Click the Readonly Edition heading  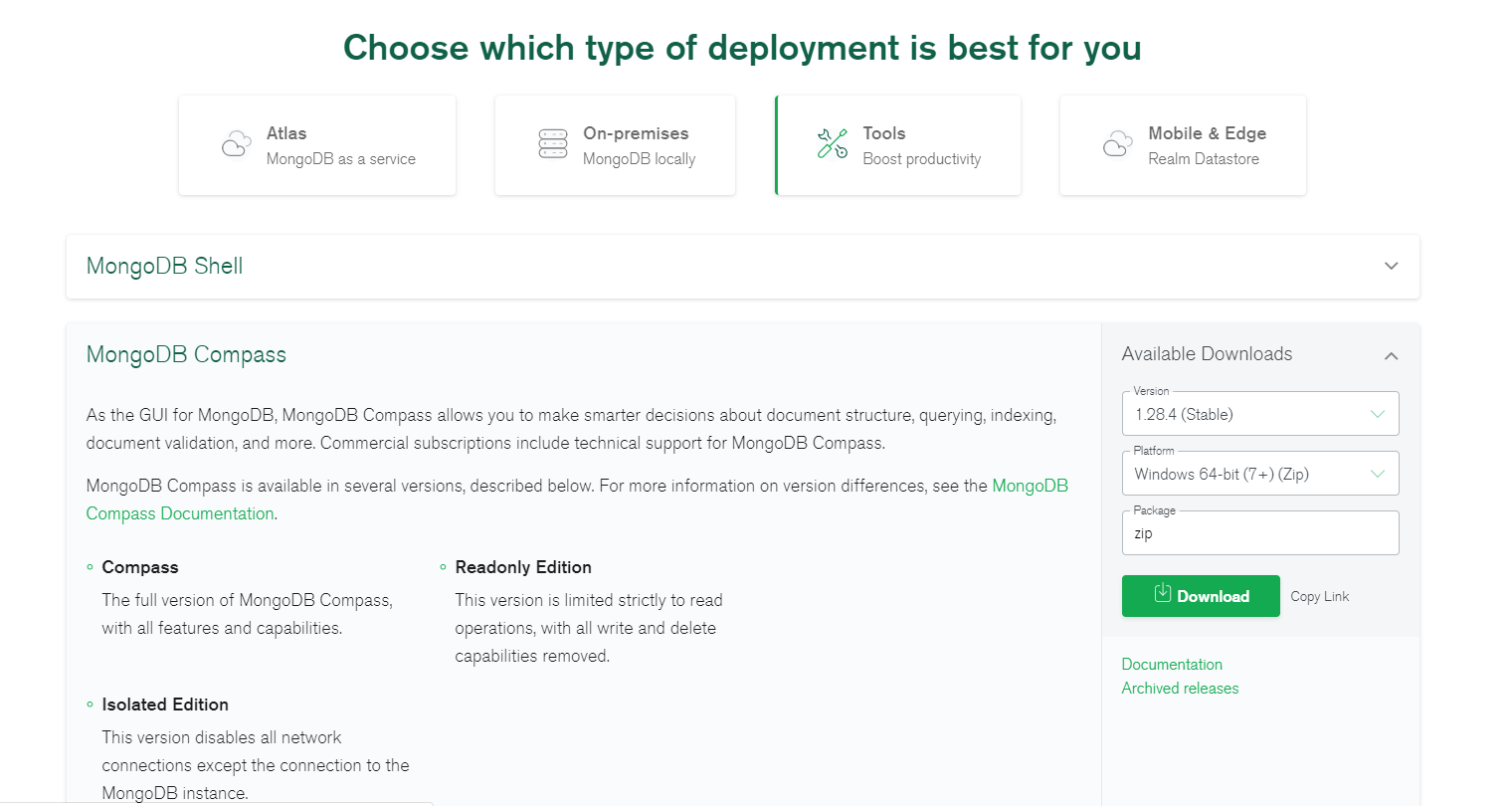coord(523,567)
